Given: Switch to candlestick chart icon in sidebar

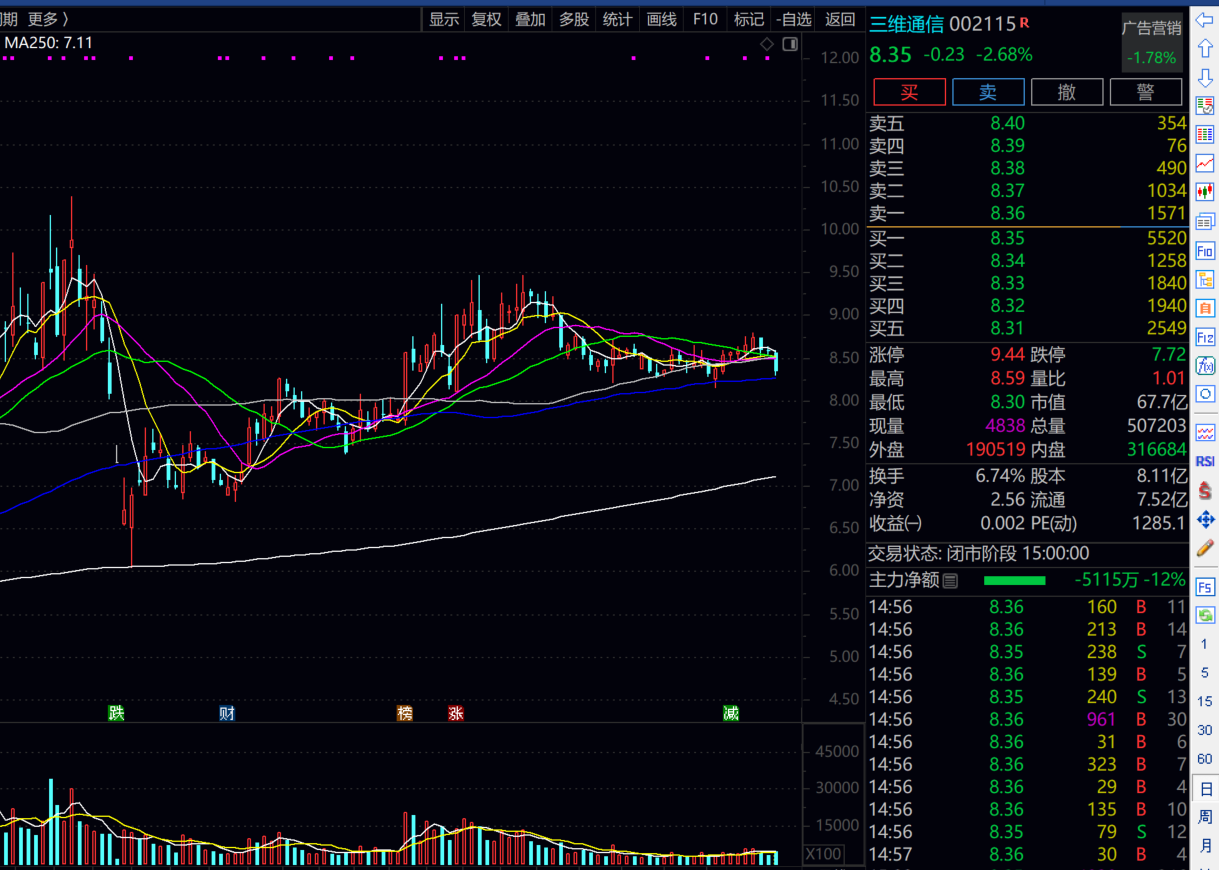Looking at the screenshot, I should click(x=1205, y=192).
